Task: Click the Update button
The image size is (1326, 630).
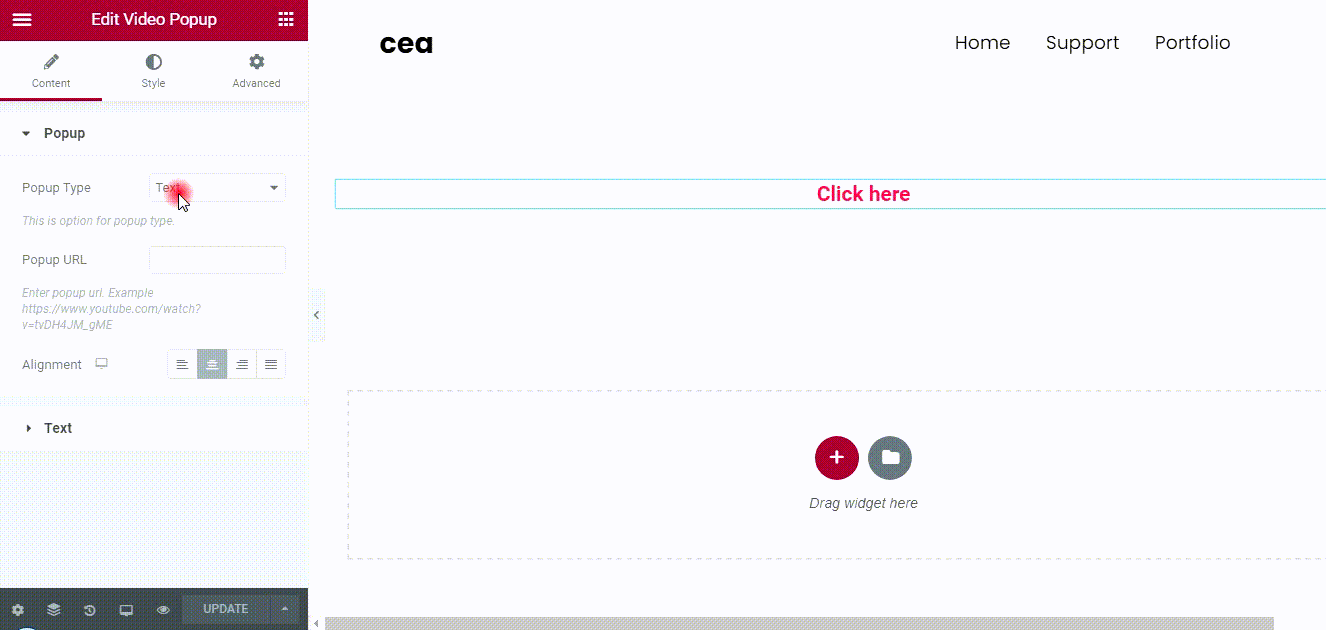Action: point(226,609)
